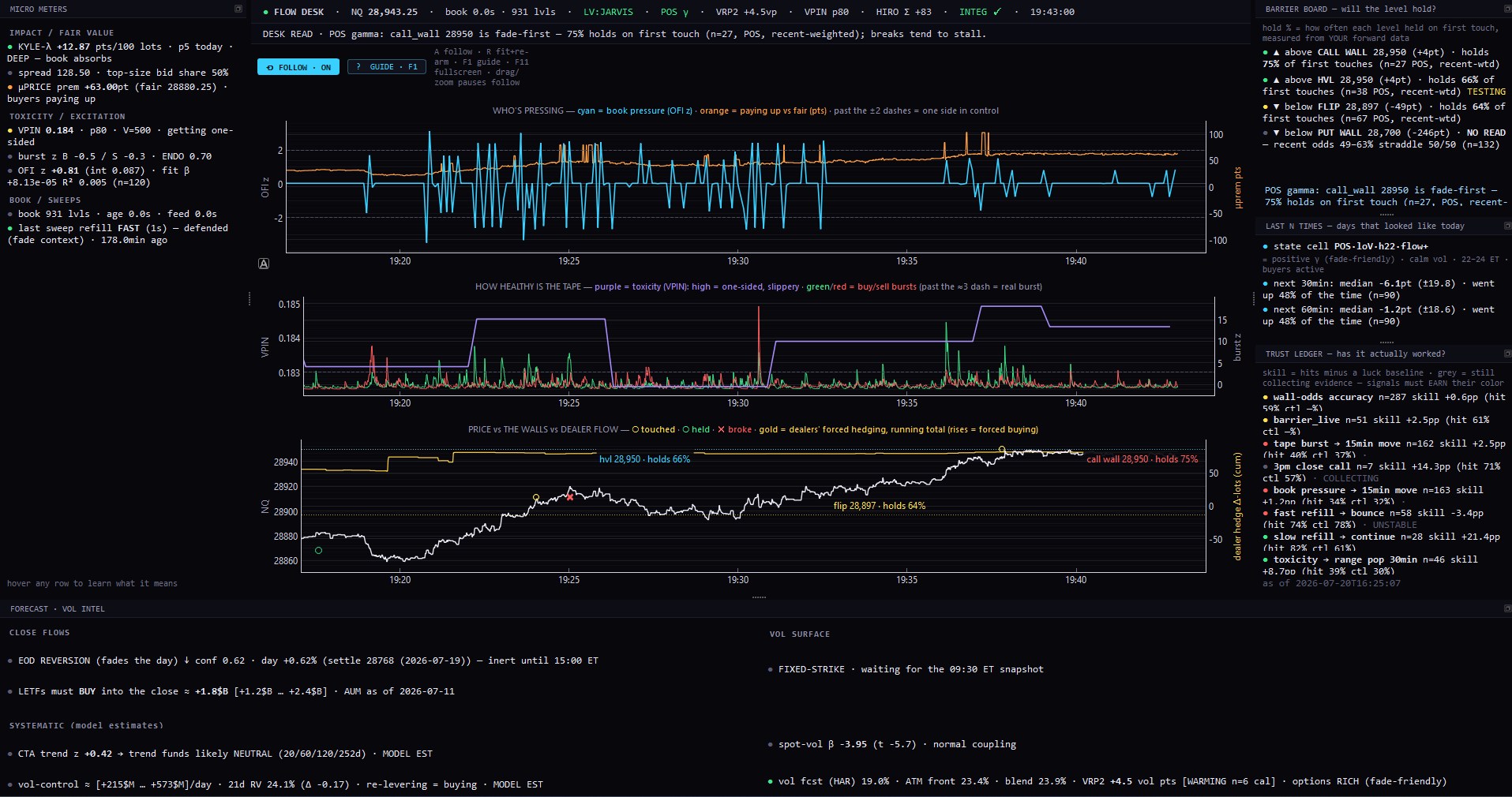
Task: Pop out the Trust Ledger panel
Action: [1507, 354]
